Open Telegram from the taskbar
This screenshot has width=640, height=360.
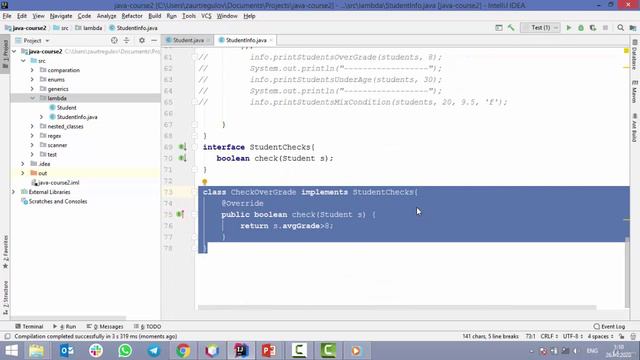(154, 351)
